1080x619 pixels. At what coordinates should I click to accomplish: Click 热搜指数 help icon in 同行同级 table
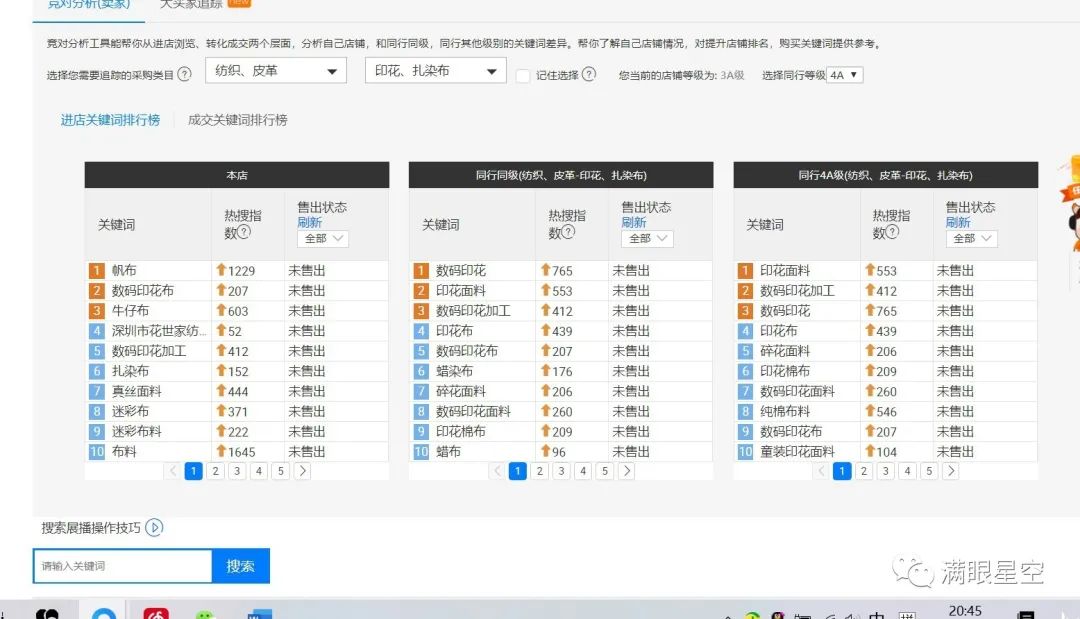click(568, 231)
